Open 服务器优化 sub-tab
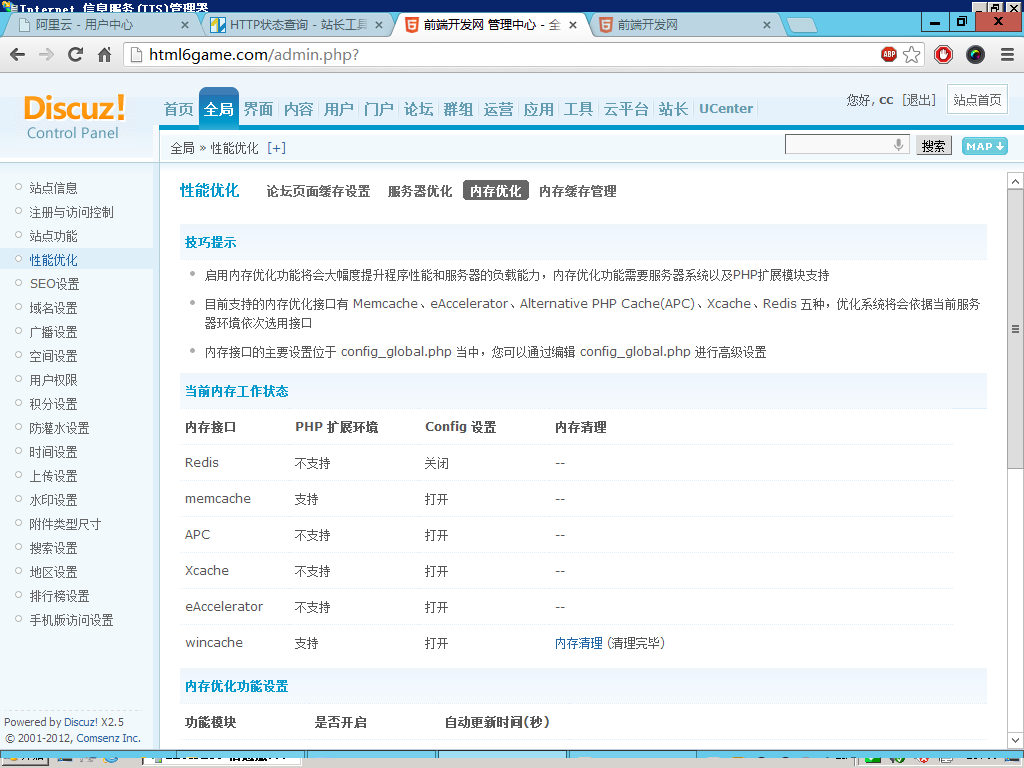 [x=420, y=191]
